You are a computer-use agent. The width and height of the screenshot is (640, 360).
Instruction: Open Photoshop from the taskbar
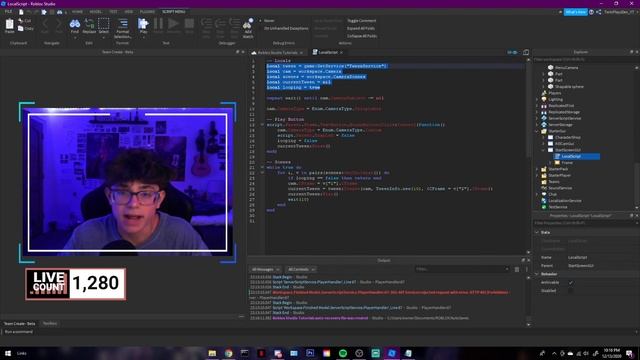310,353
